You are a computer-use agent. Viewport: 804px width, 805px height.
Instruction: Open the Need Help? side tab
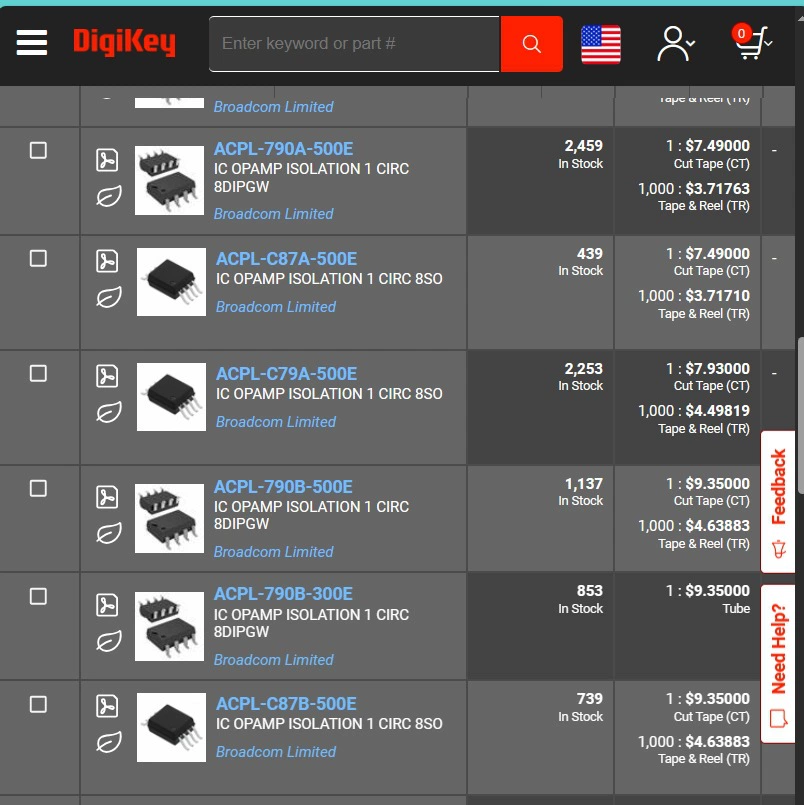click(778, 663)
